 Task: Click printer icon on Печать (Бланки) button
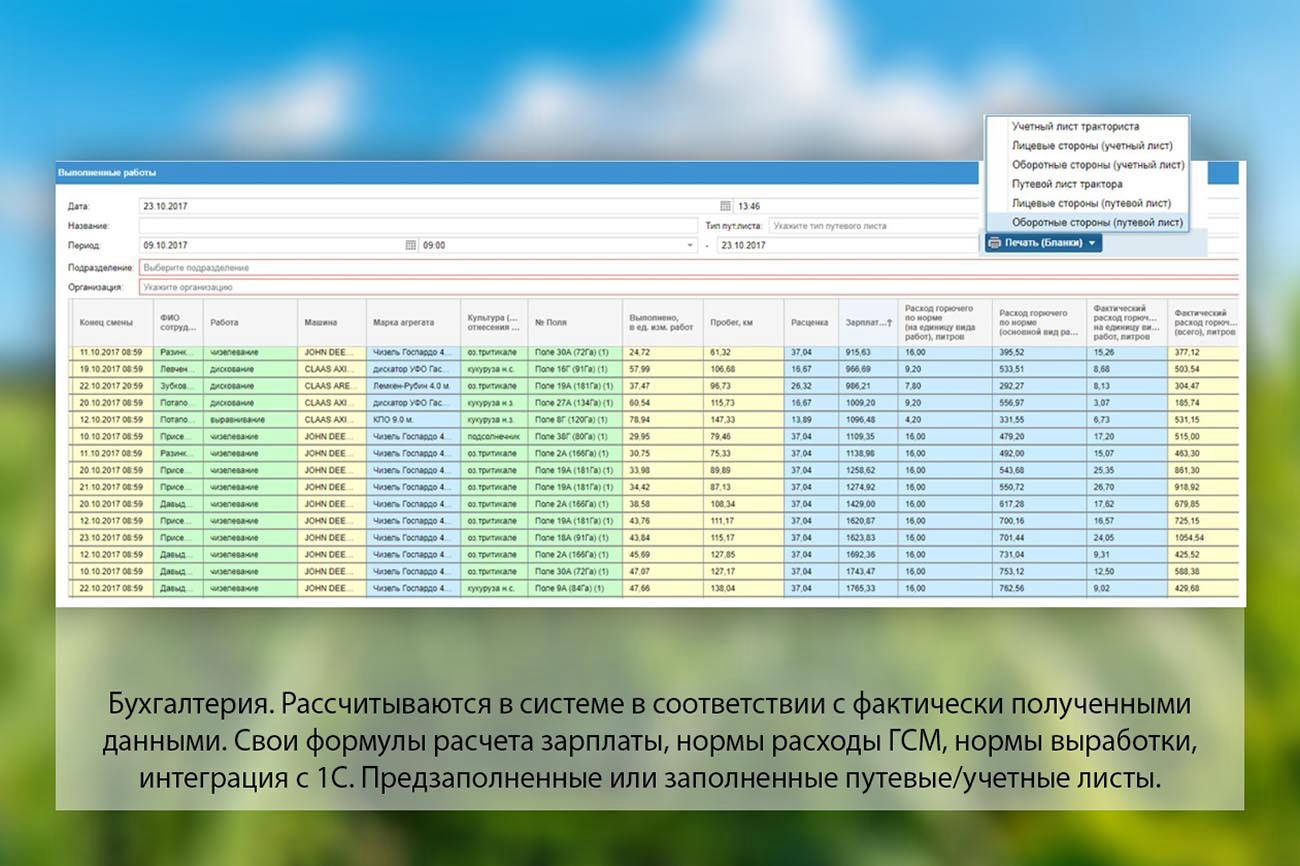coord(994,243)
